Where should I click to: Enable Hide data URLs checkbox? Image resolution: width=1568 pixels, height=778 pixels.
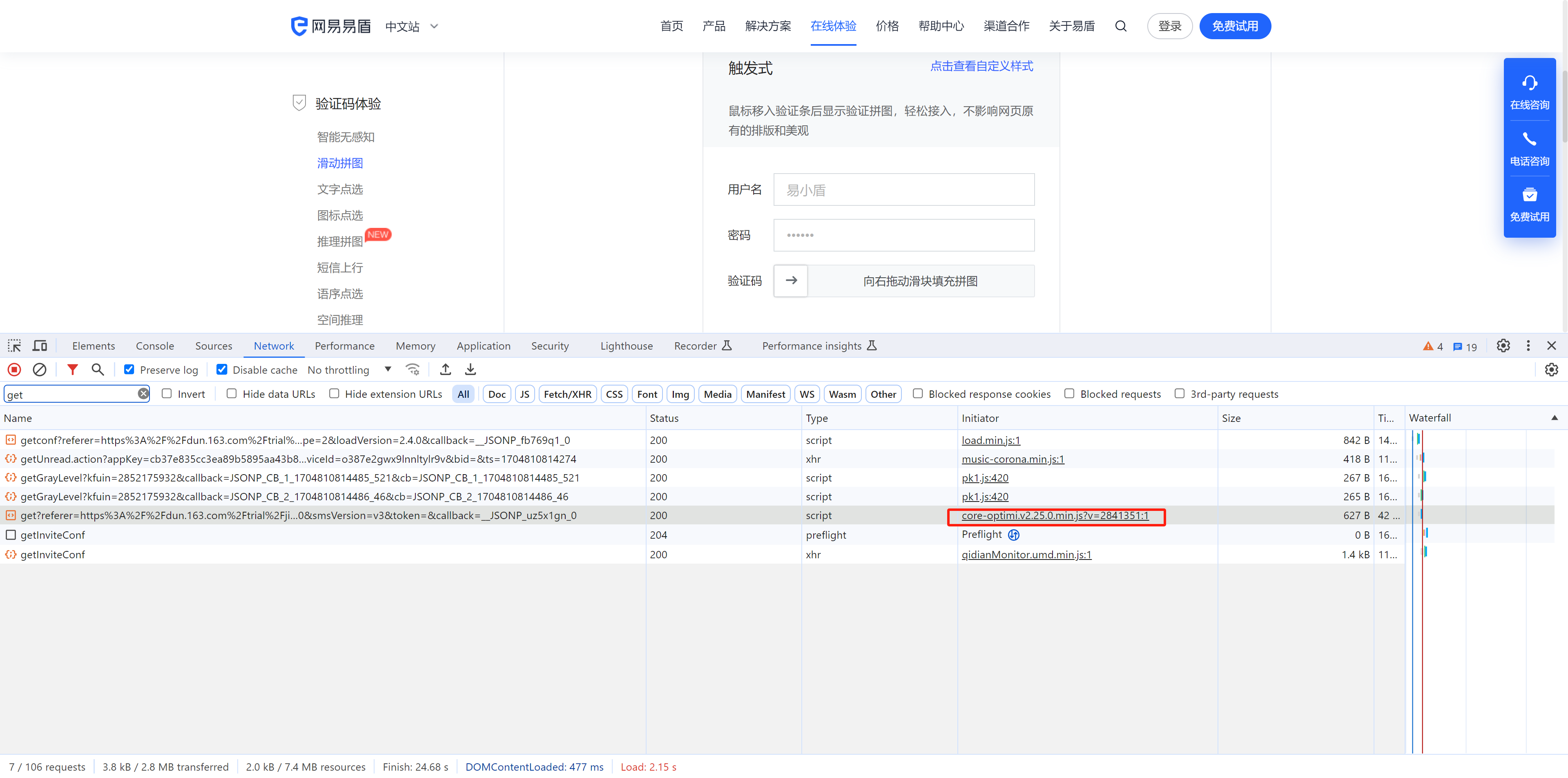coord(232,394)
